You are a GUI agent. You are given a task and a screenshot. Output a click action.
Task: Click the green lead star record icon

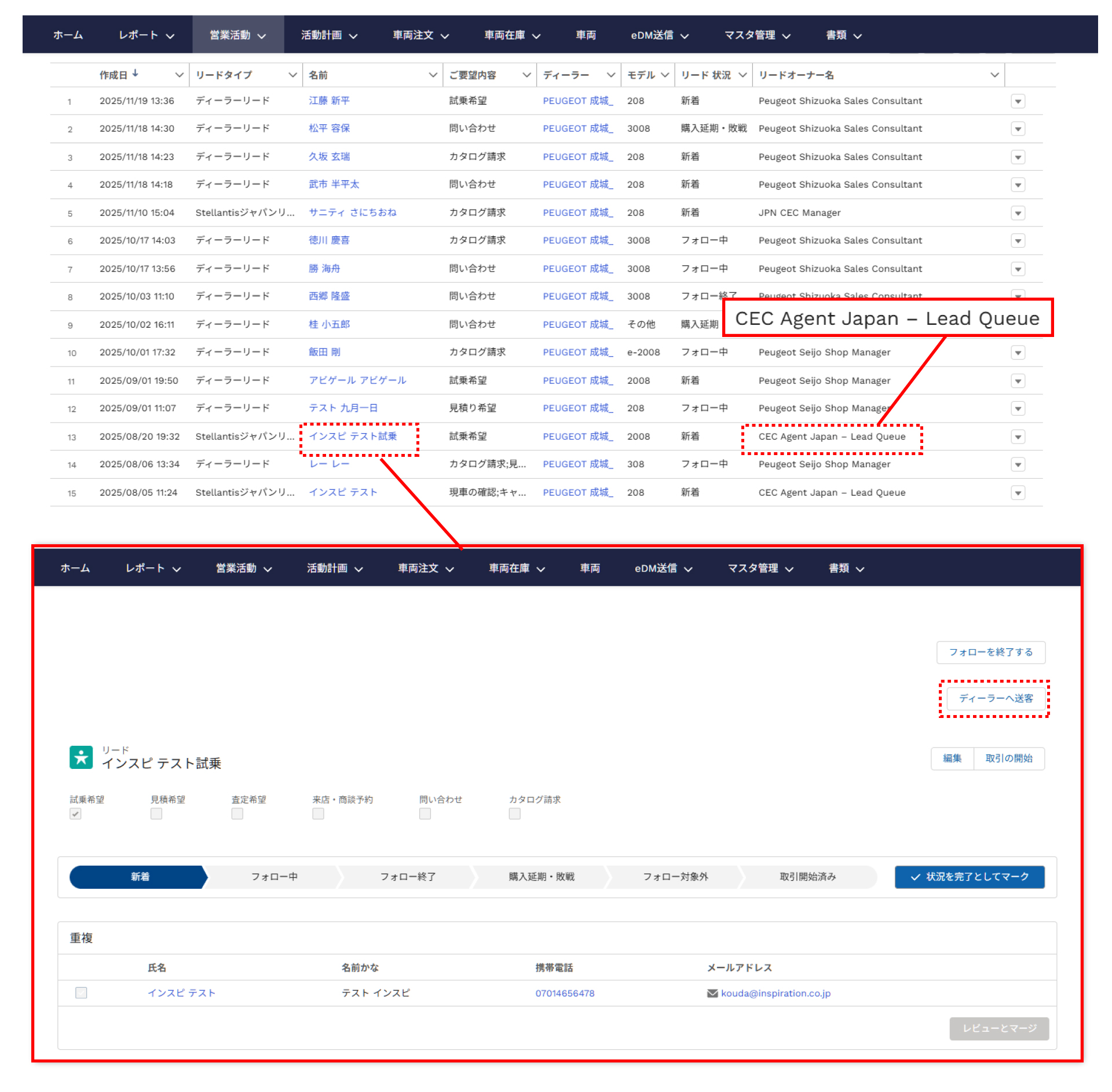point(81,757)
